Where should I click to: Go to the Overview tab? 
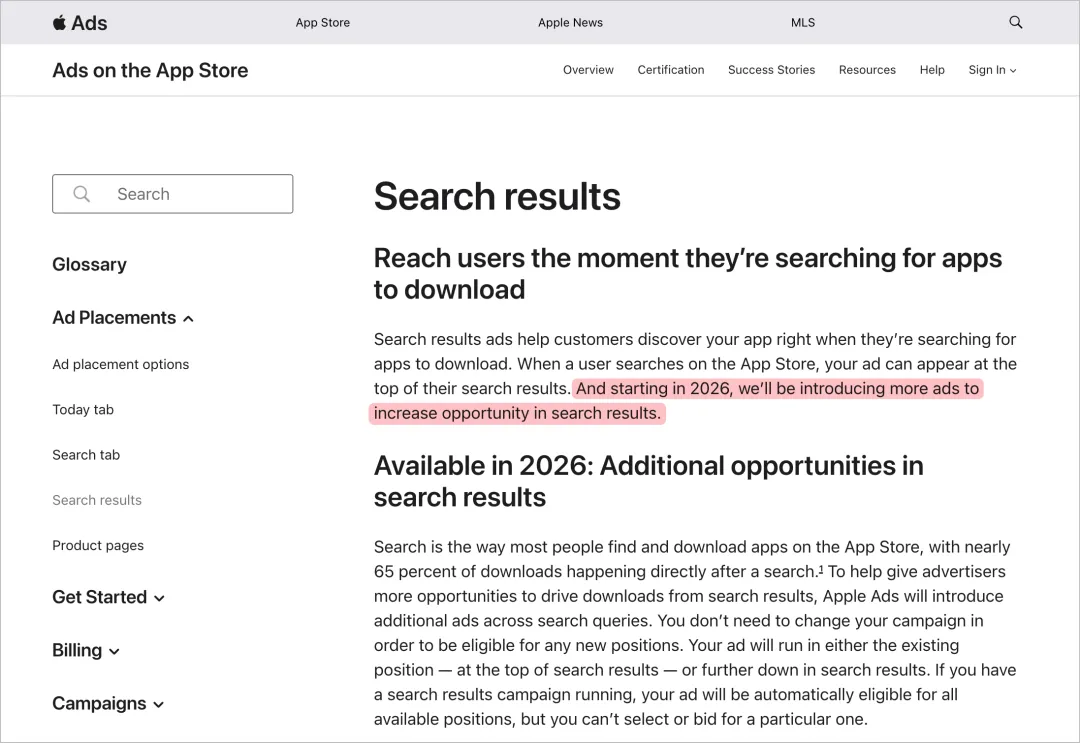[588, 70]
